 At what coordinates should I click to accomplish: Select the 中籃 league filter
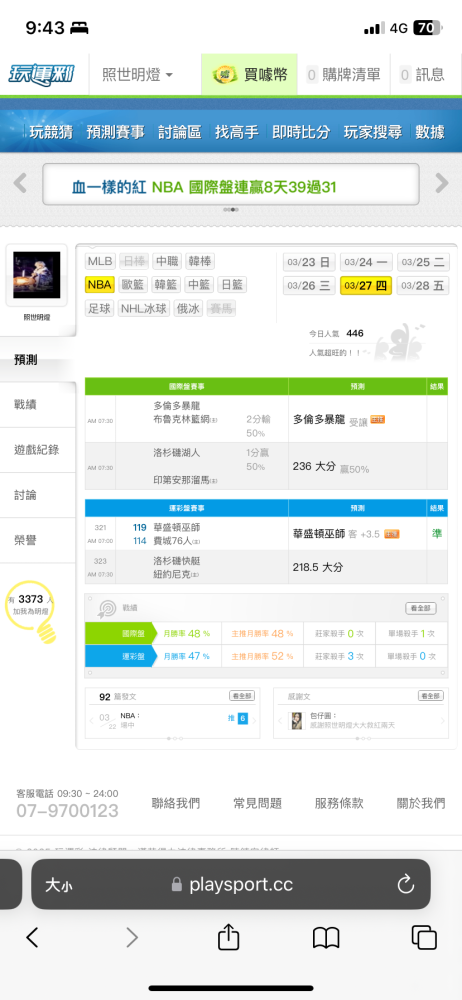[198, 284]
